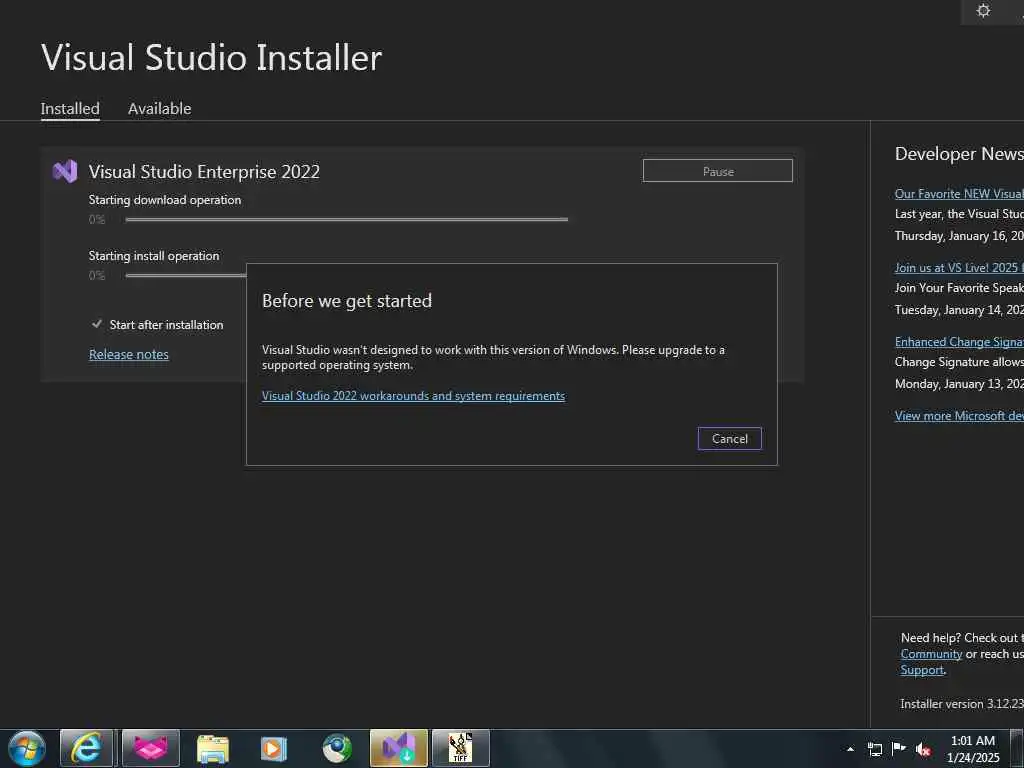Launch Windows Media Player from taskbar
This screenshot has width=1024, height=768.
tap(274, 748)
